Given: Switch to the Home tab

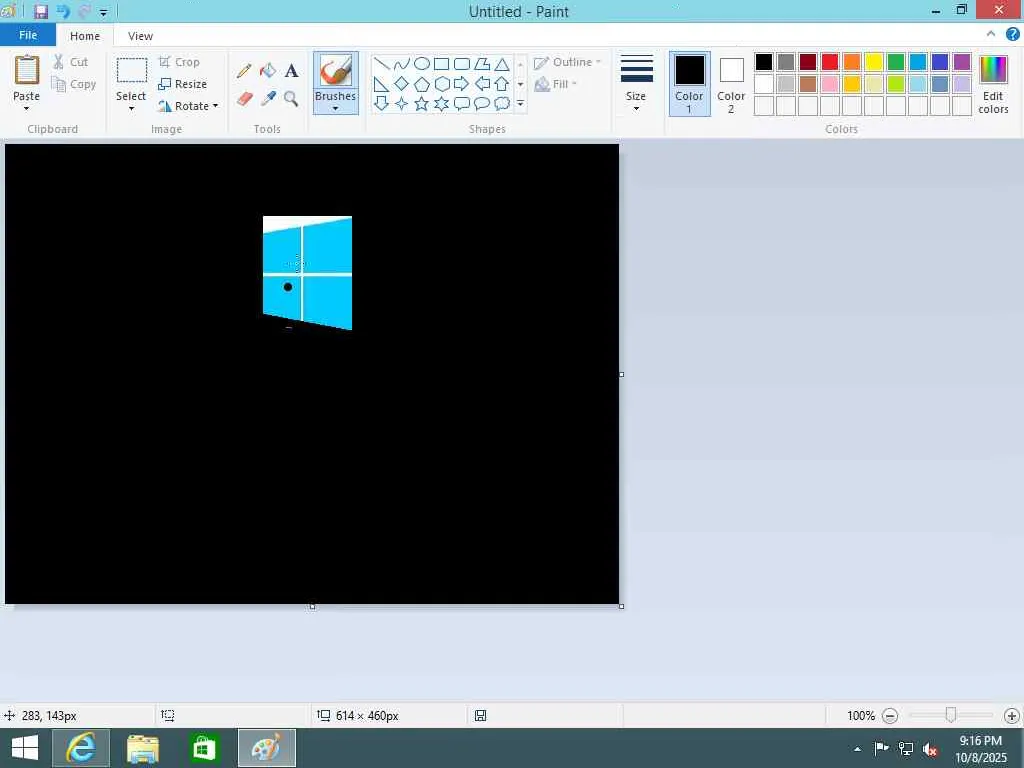Looking at the screenshot, I should point(85,36).
